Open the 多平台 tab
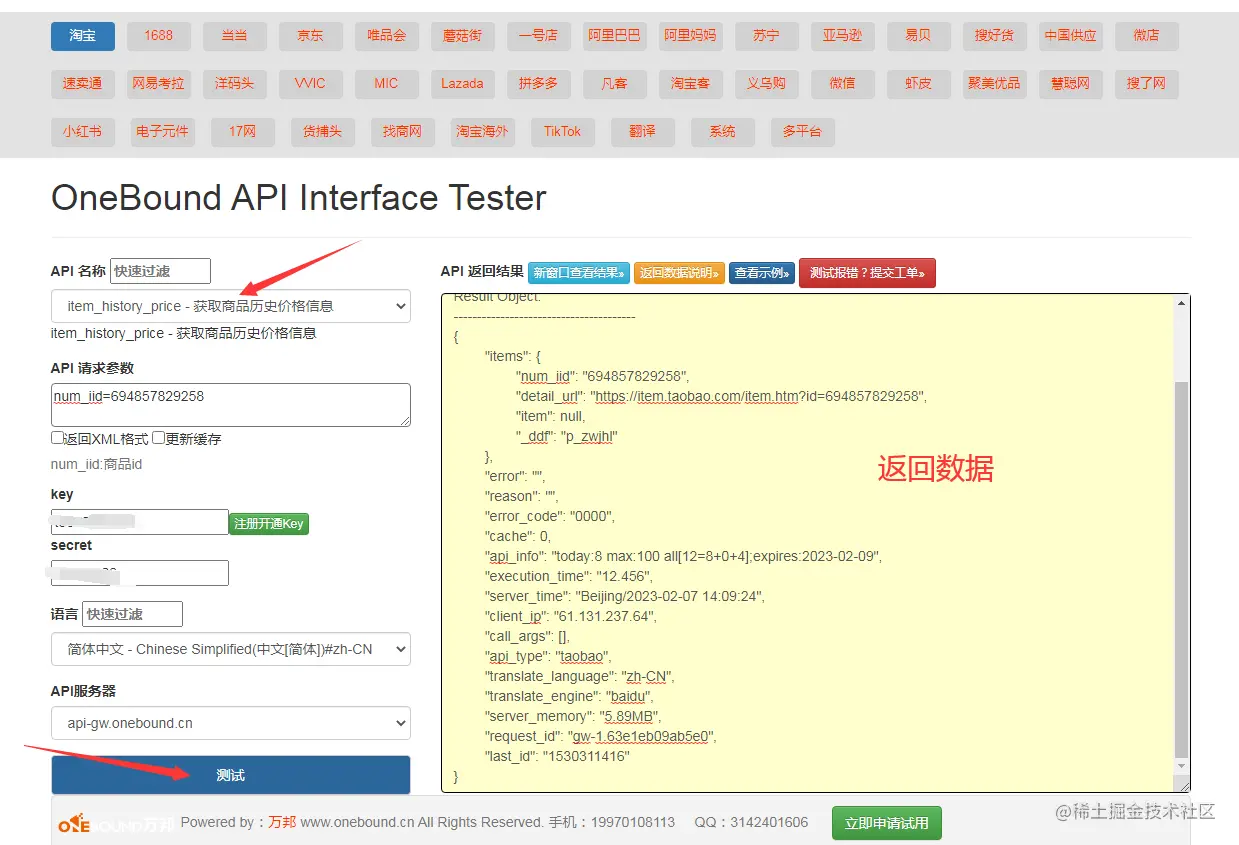The width and height of the screenshot is (1239, 845). 802,132
